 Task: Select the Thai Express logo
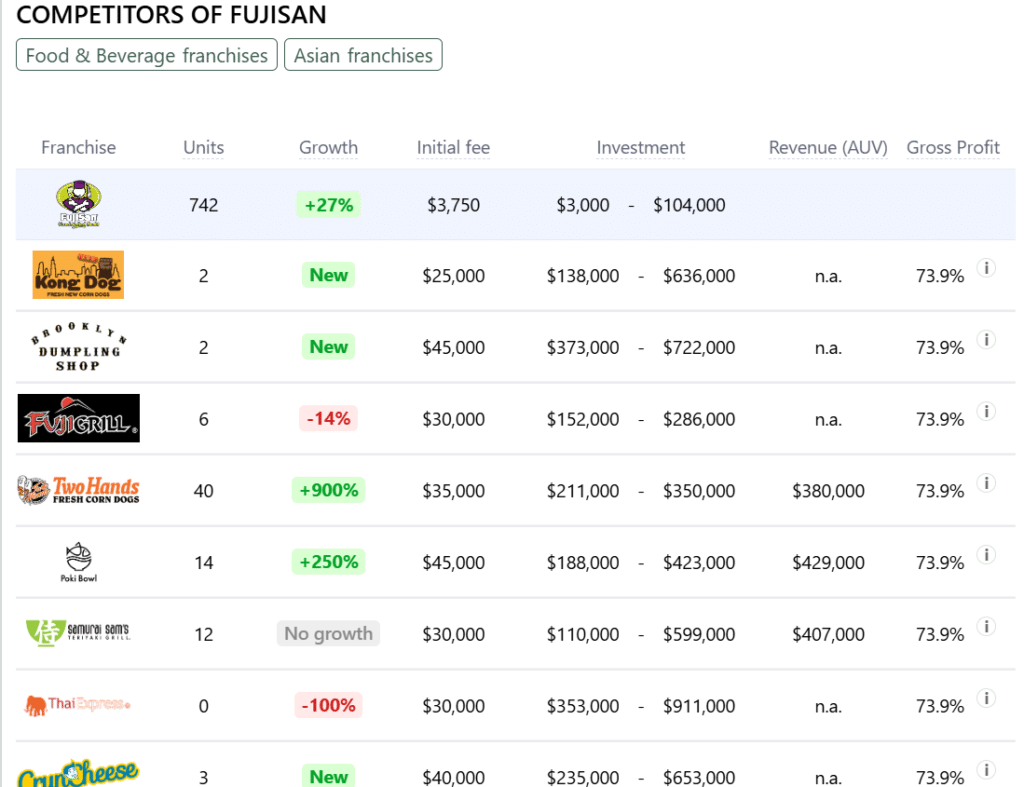78,705
